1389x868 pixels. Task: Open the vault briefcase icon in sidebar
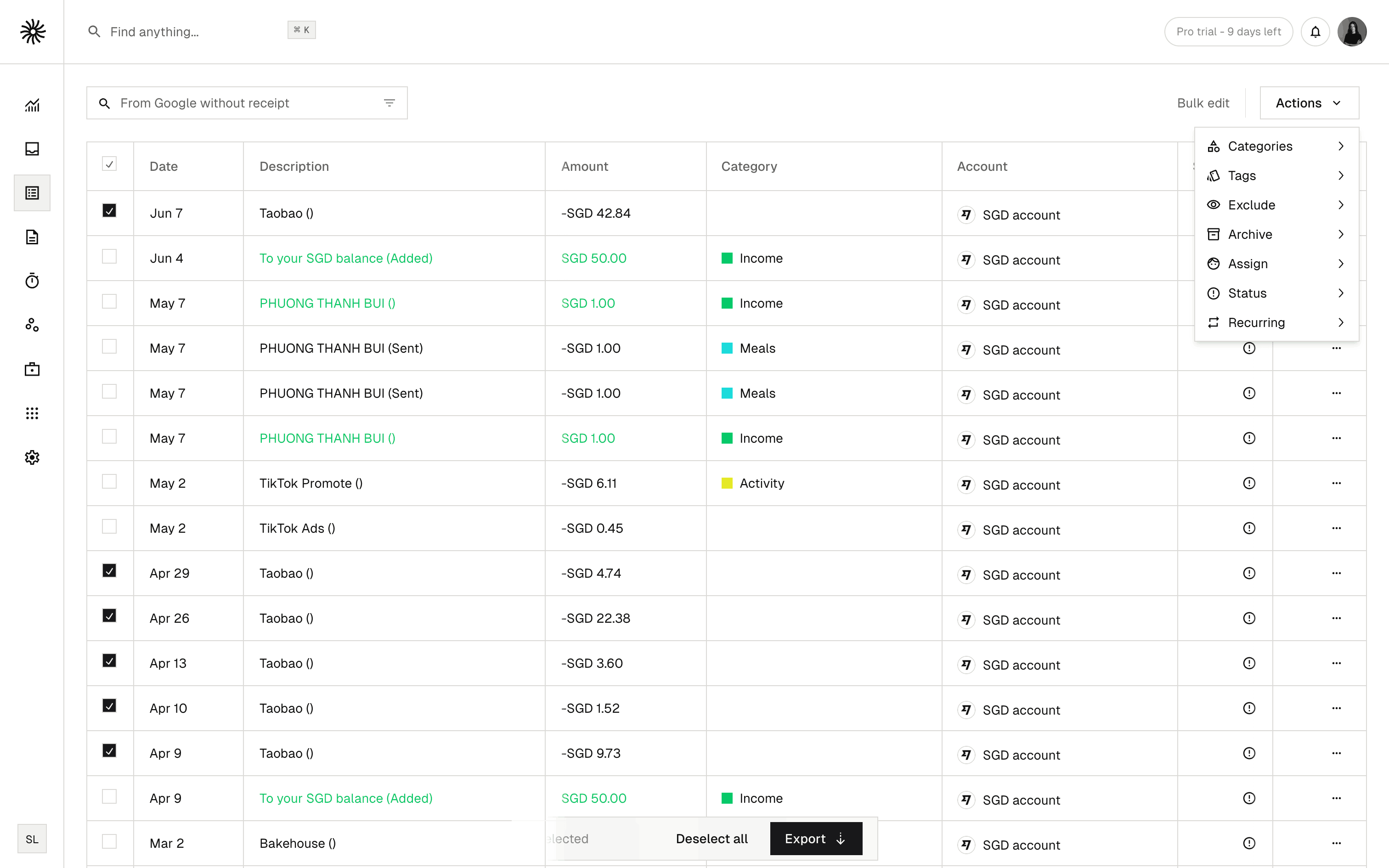click(32, 369)
